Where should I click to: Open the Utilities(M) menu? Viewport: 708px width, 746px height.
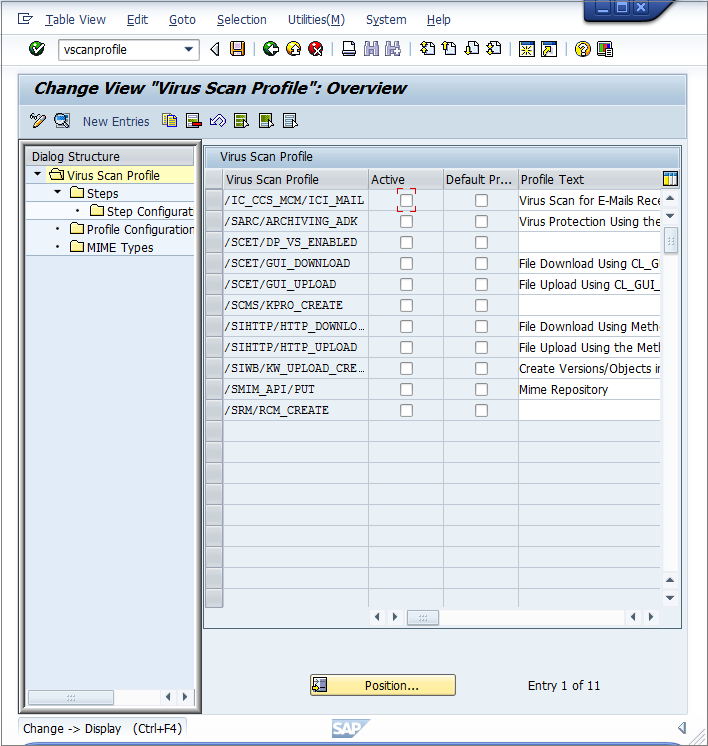click(316, 19)
